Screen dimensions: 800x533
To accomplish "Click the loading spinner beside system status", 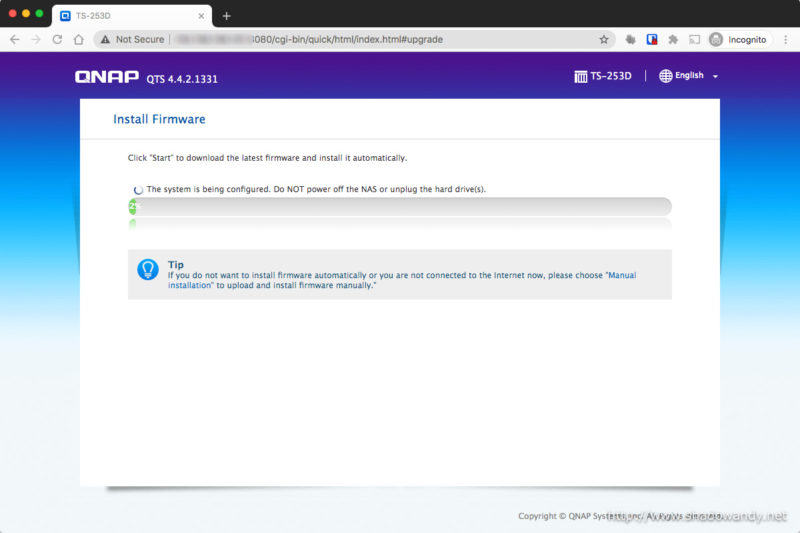I will 138,189.
